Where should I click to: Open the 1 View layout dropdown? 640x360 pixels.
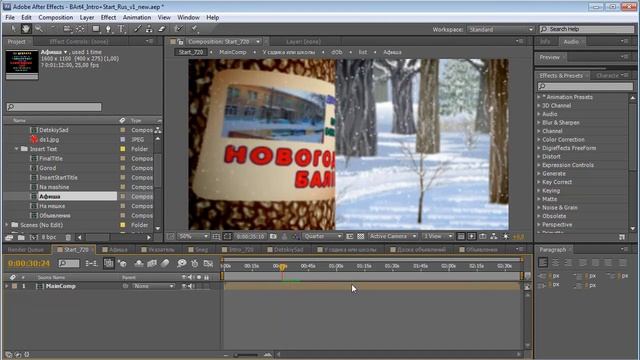click(x=438, y=236)
